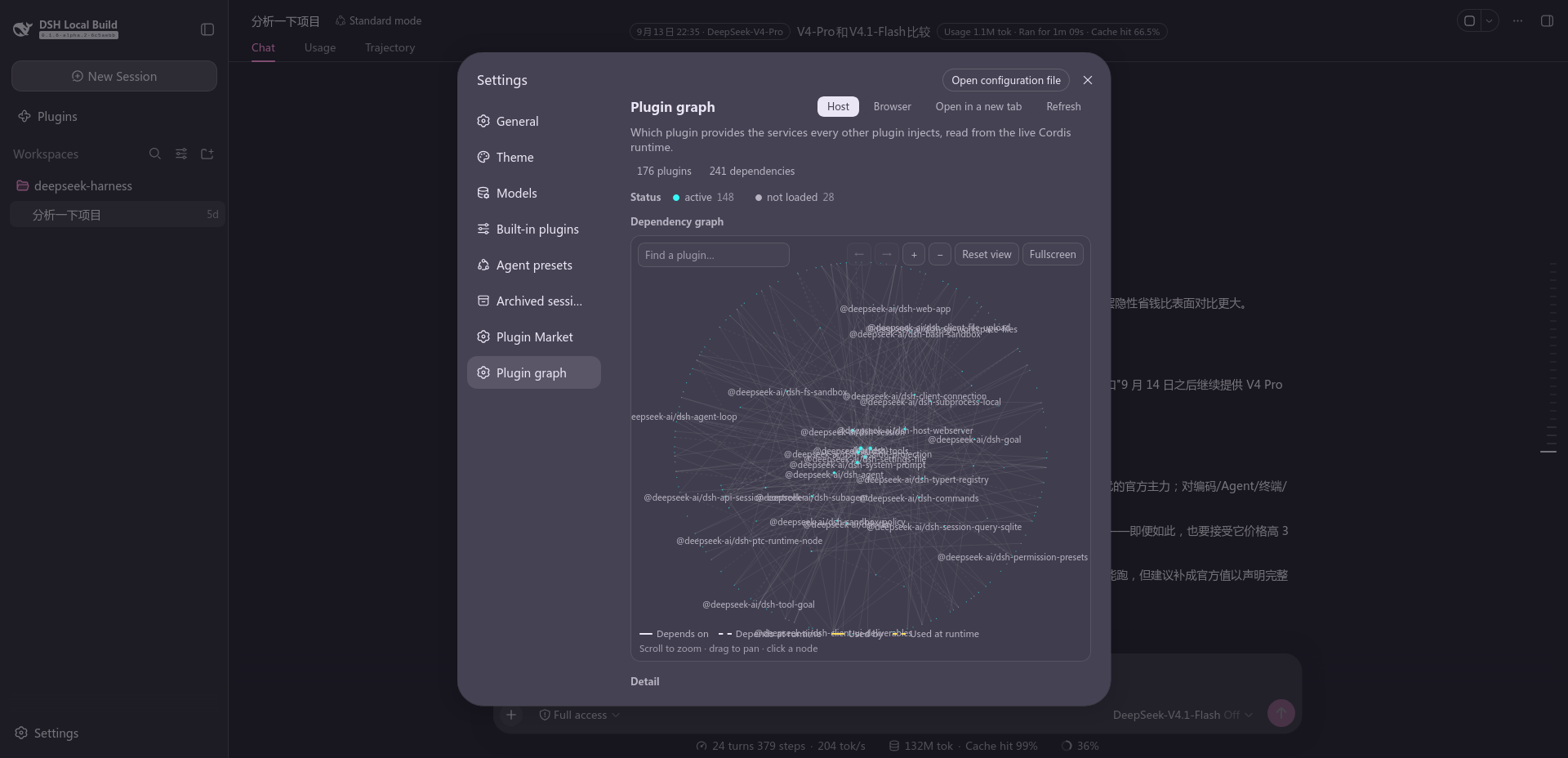Zoom out graph with minus button

pyautogui.click(x=940, y=255)
